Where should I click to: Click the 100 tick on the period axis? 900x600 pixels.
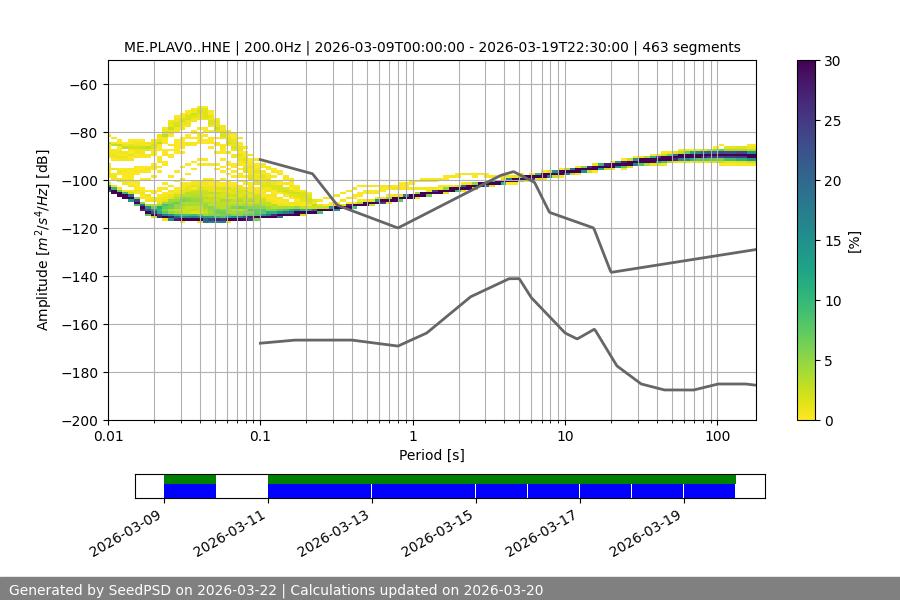pos(716,437)
